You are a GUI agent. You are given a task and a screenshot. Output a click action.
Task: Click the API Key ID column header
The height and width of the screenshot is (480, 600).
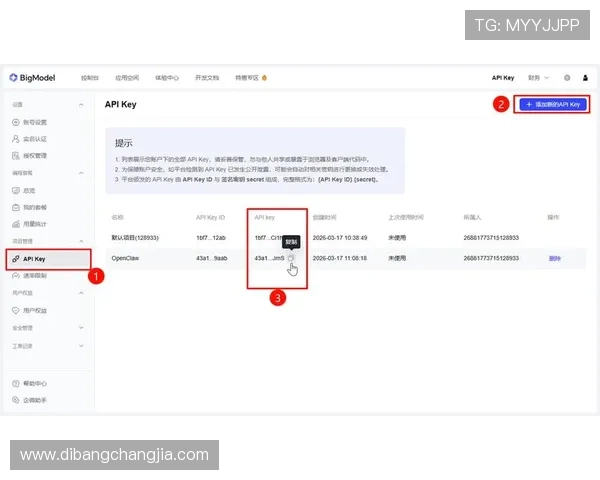210,217
